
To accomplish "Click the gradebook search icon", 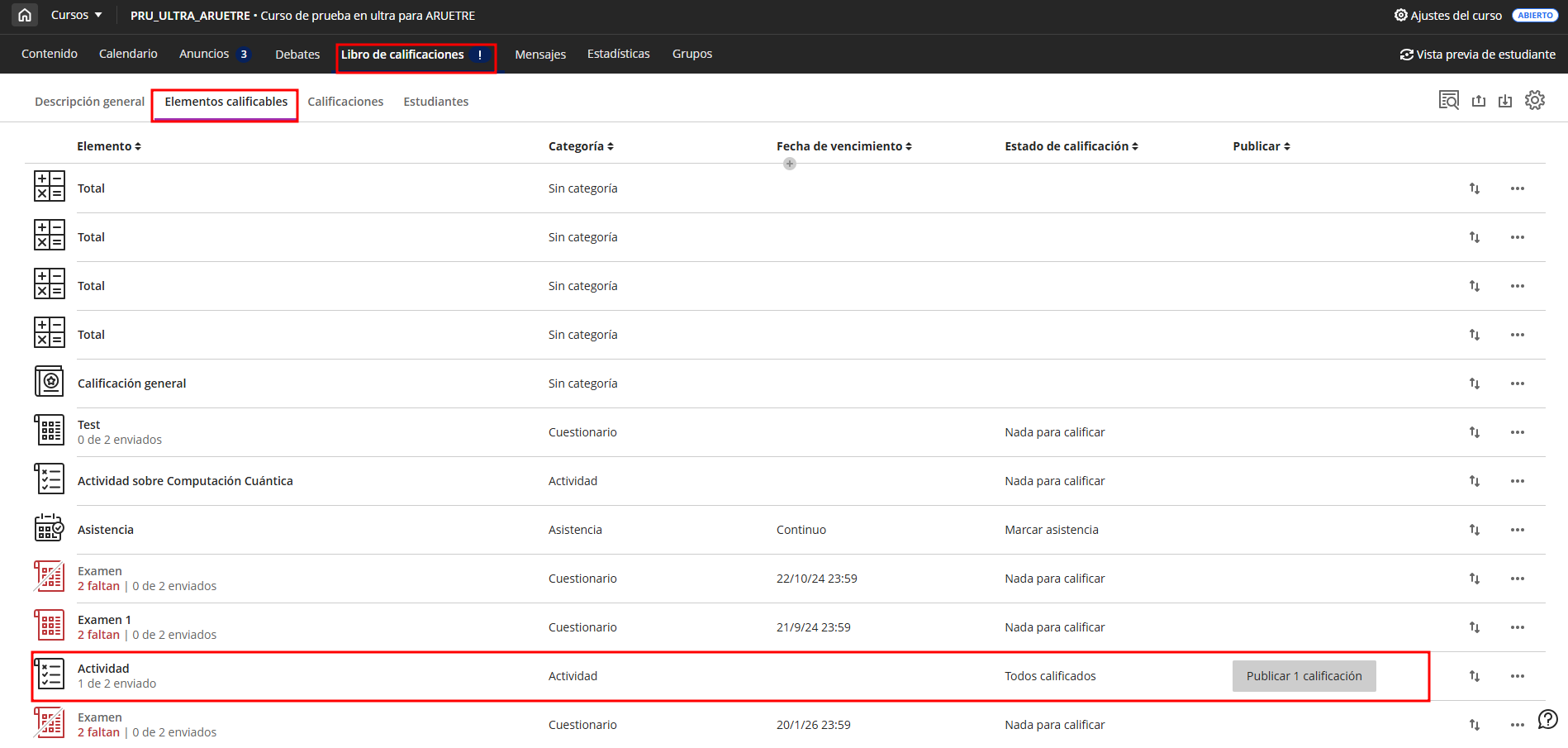I will [1448, 100].
